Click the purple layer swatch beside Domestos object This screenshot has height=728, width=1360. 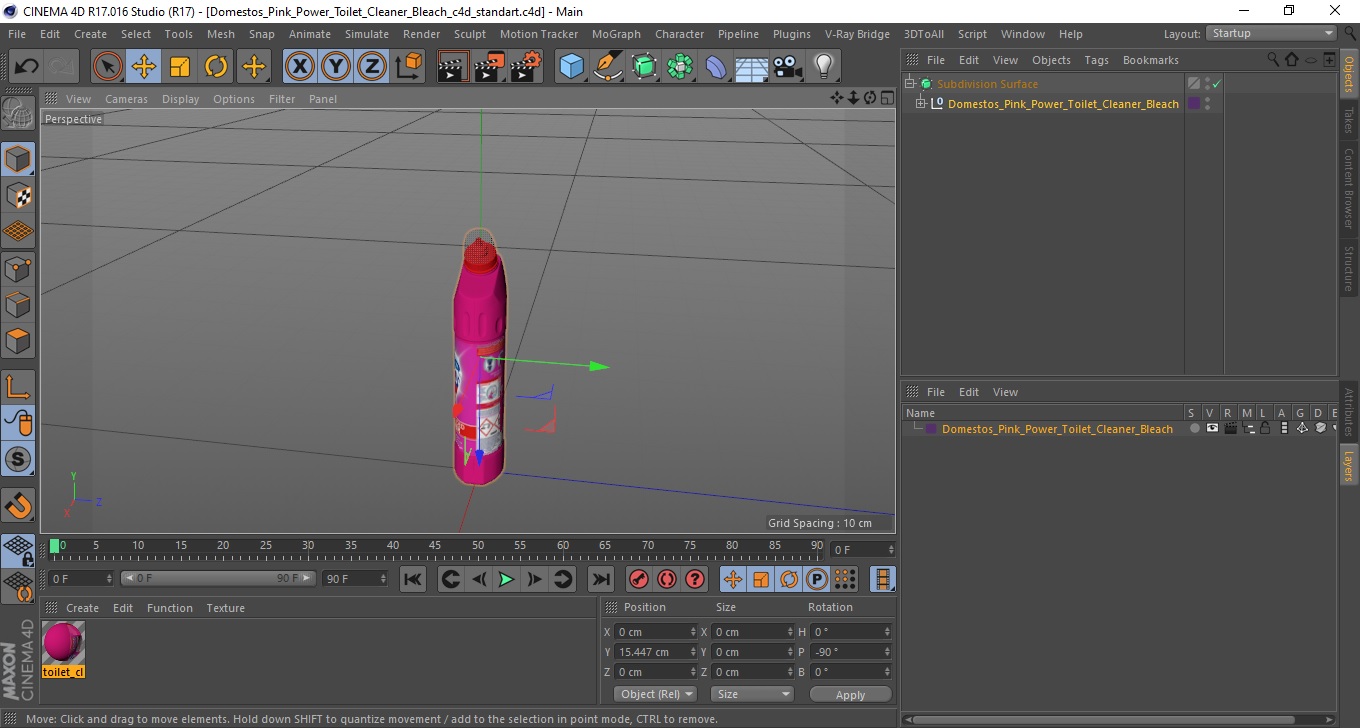pyautogui.click(x=1193, y=103)
